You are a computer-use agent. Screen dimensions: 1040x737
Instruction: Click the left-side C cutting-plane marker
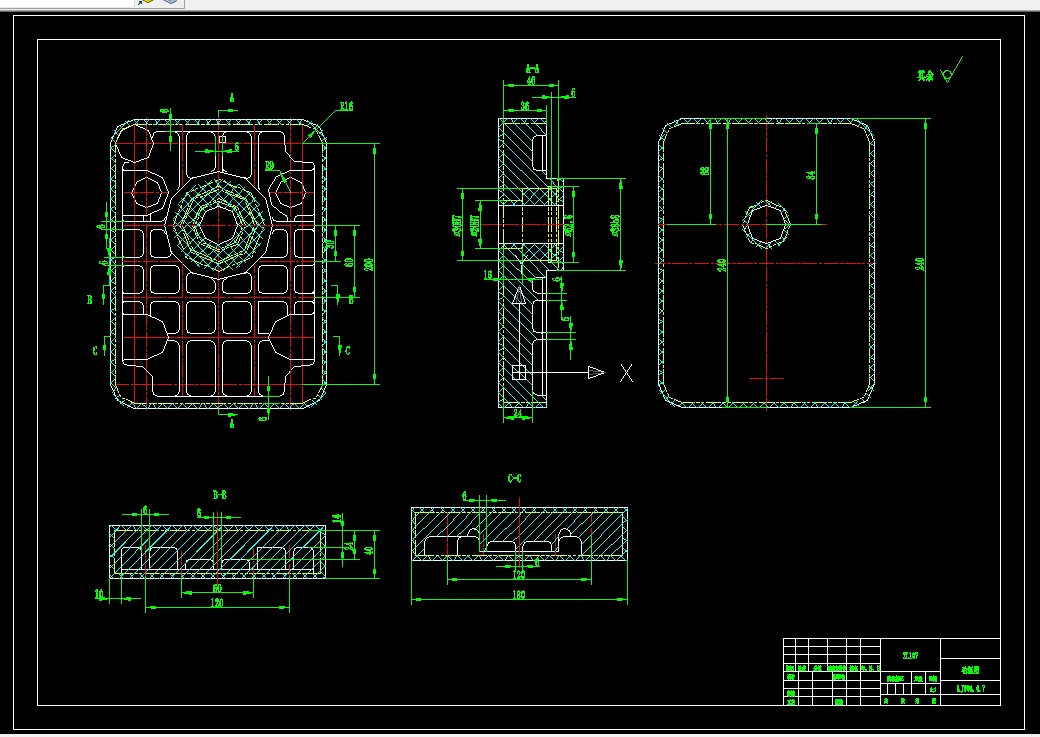tap(95, 350)
